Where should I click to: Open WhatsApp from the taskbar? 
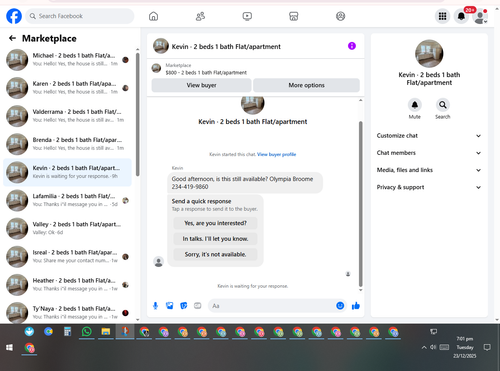87,332
